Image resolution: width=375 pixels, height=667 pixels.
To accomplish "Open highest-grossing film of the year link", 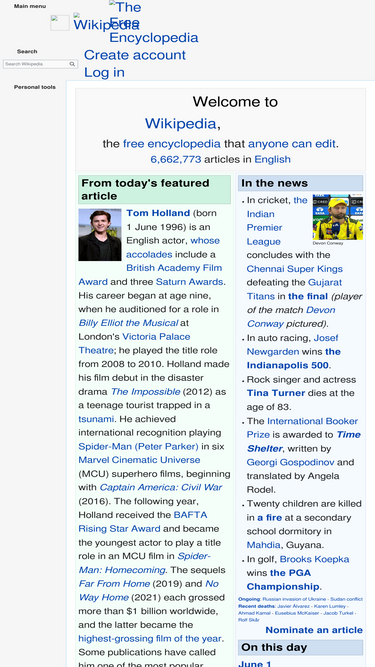I will [x=151, y=638].
